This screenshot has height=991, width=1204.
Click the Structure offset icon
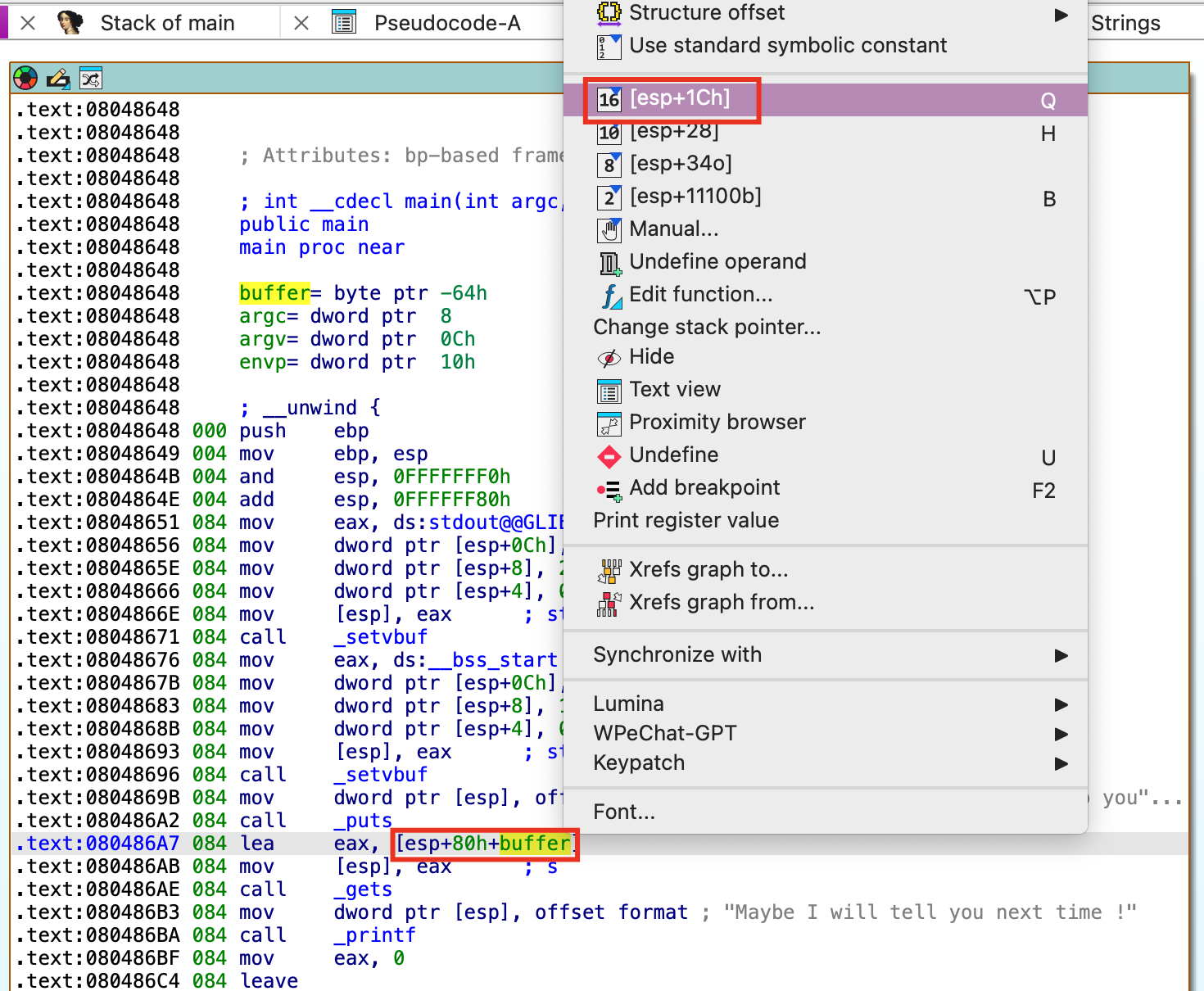609,12
